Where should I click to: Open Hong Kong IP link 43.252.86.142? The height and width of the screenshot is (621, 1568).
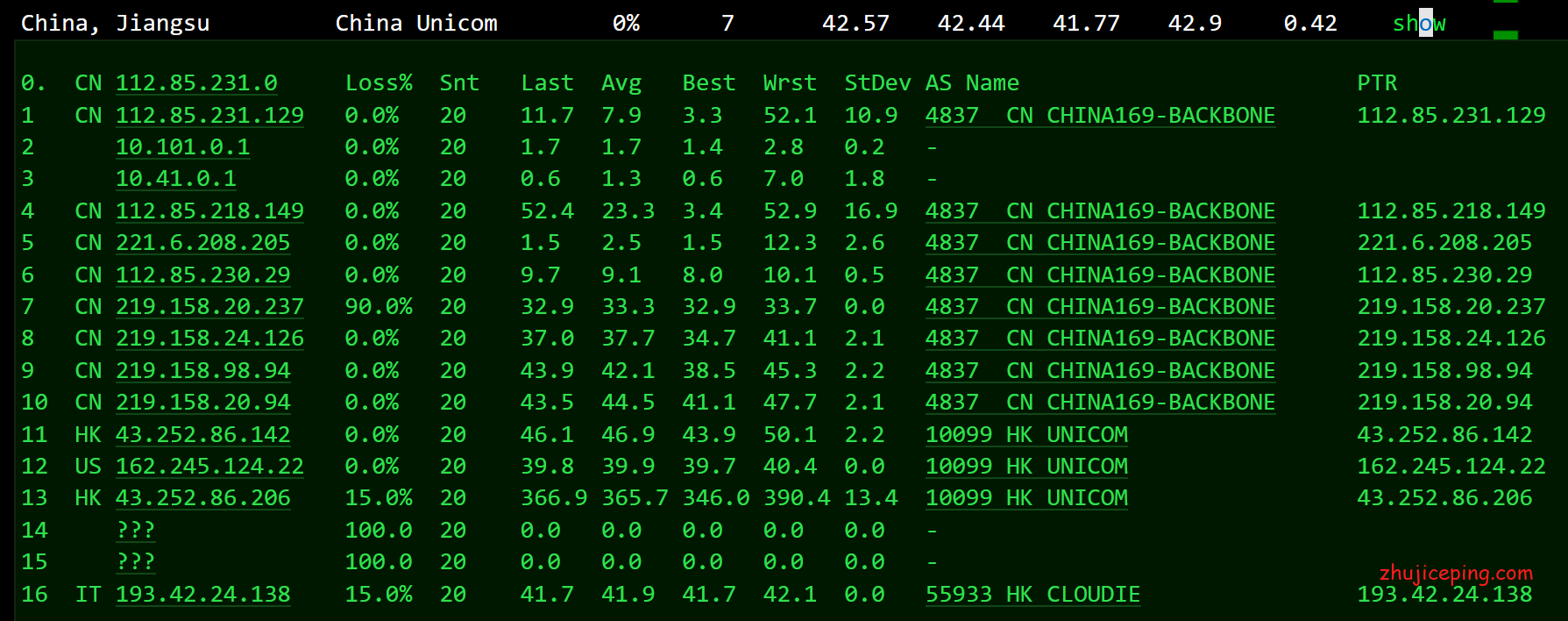pos(202,434)
